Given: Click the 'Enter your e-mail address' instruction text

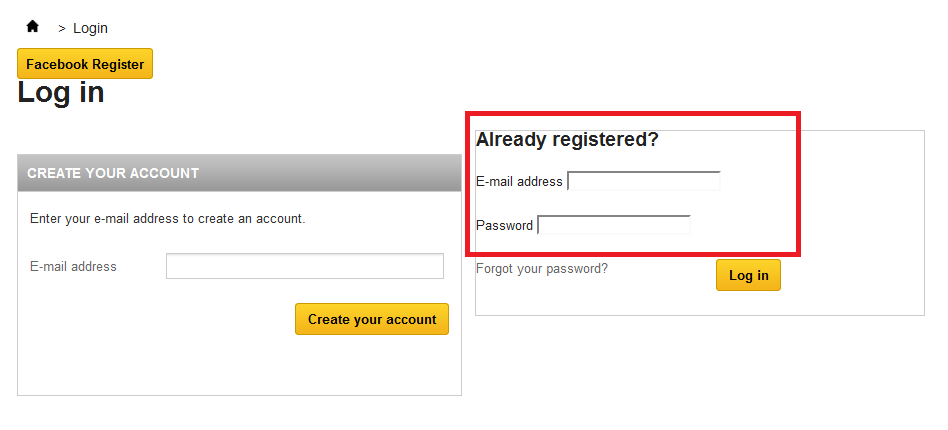Looking at the screenshot, I should click(167, 218).
